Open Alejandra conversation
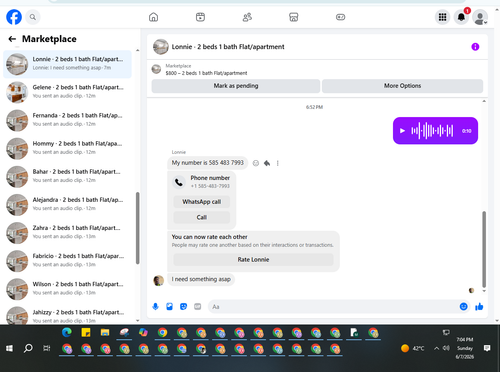The width and height of the screenshot is (500, 372). (x=67, y=204)
